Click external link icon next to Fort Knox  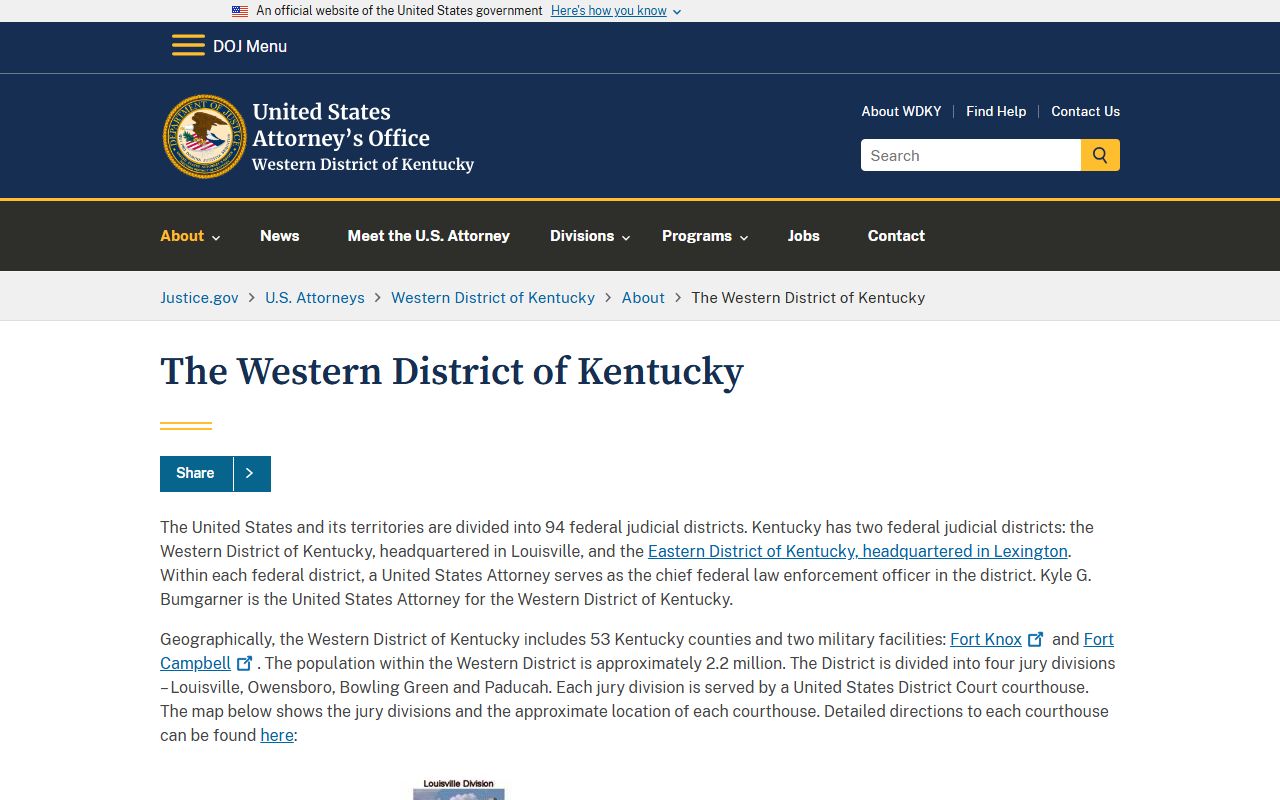tap(1036, 639)
